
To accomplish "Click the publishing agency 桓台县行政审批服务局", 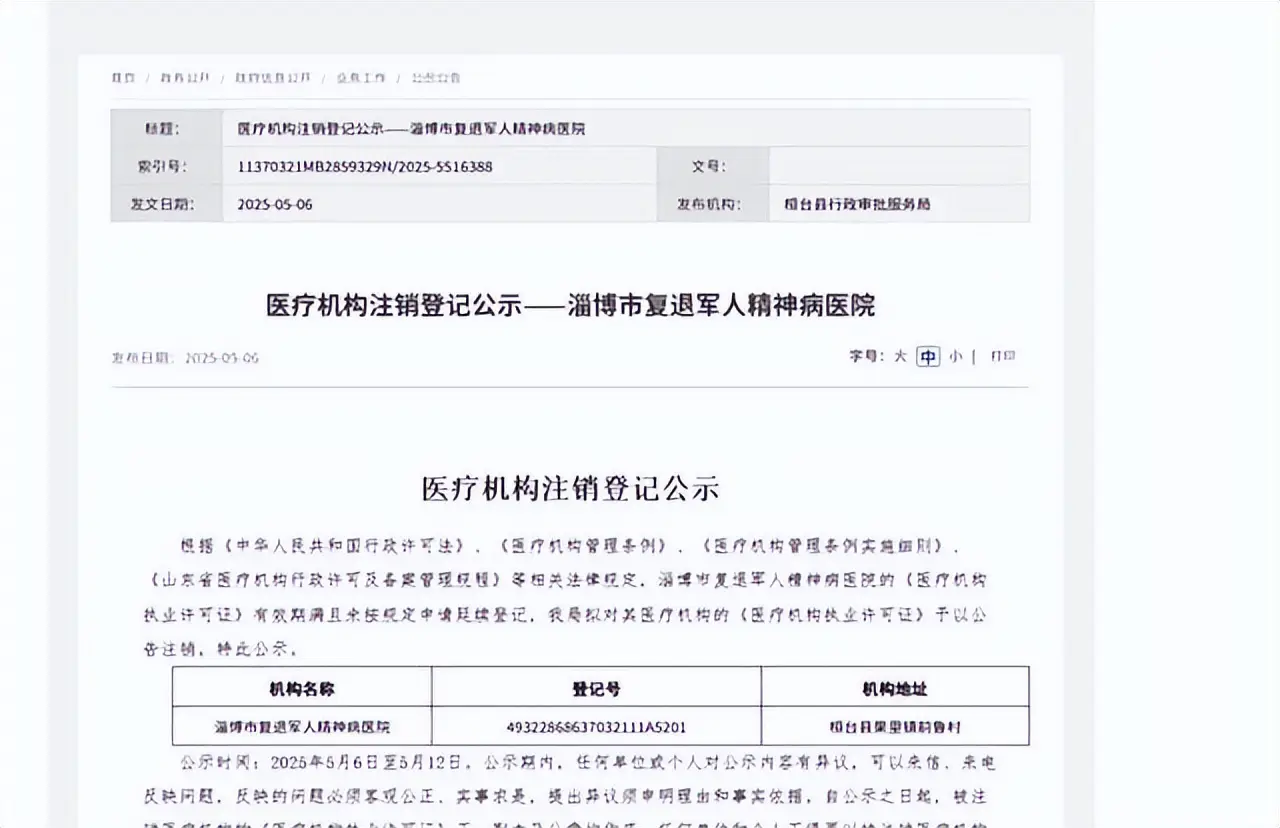I will [857, 204].
